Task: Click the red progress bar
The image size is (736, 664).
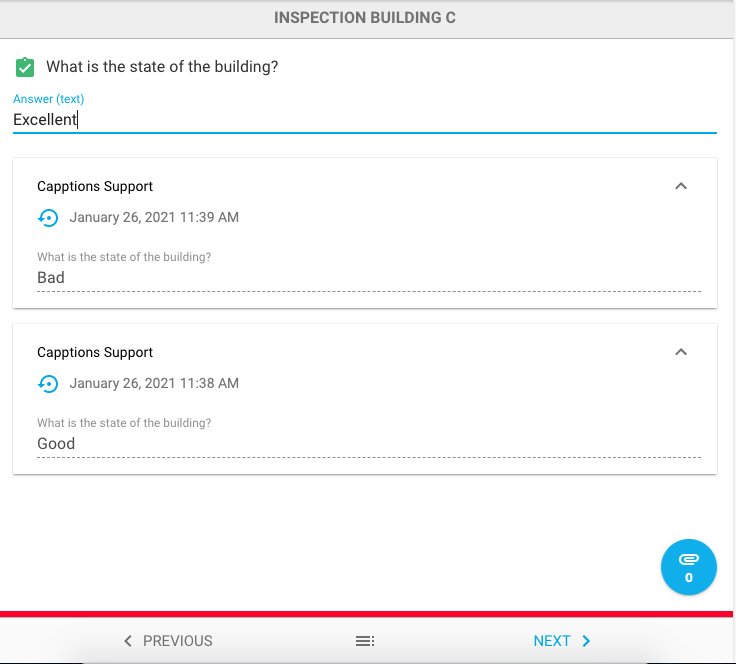Action: coord(366,614)
